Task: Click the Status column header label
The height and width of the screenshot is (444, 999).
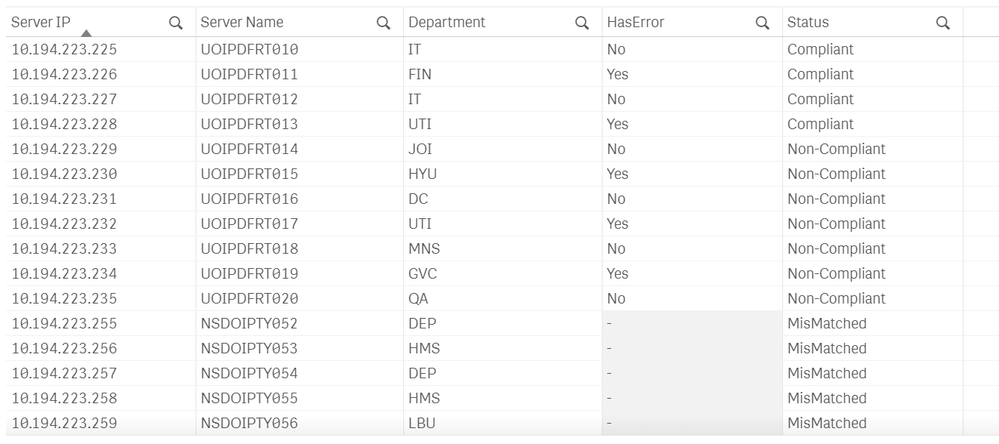Action: coord(808,22)
